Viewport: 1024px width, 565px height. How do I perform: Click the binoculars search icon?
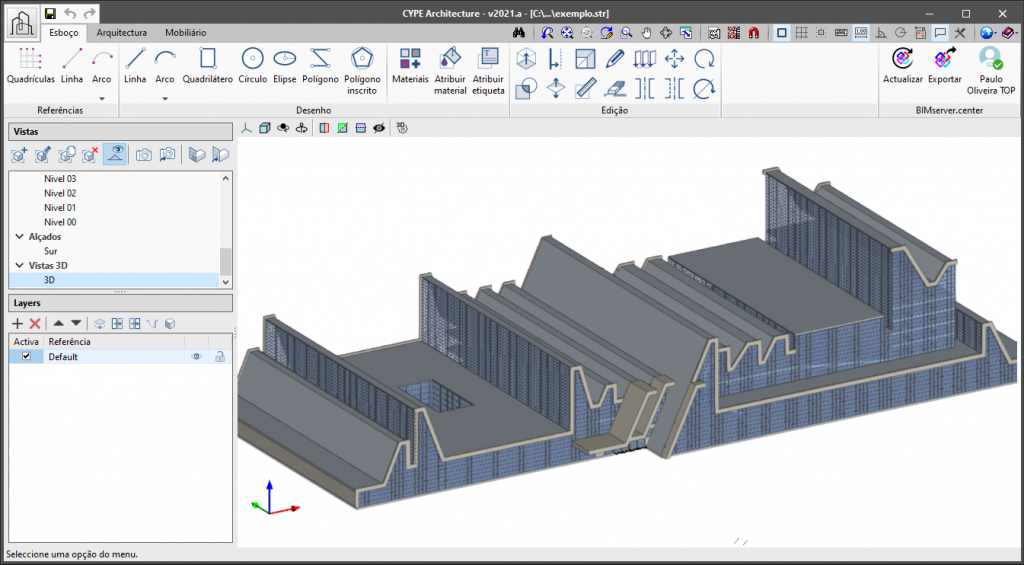click(x=518, y=33)
